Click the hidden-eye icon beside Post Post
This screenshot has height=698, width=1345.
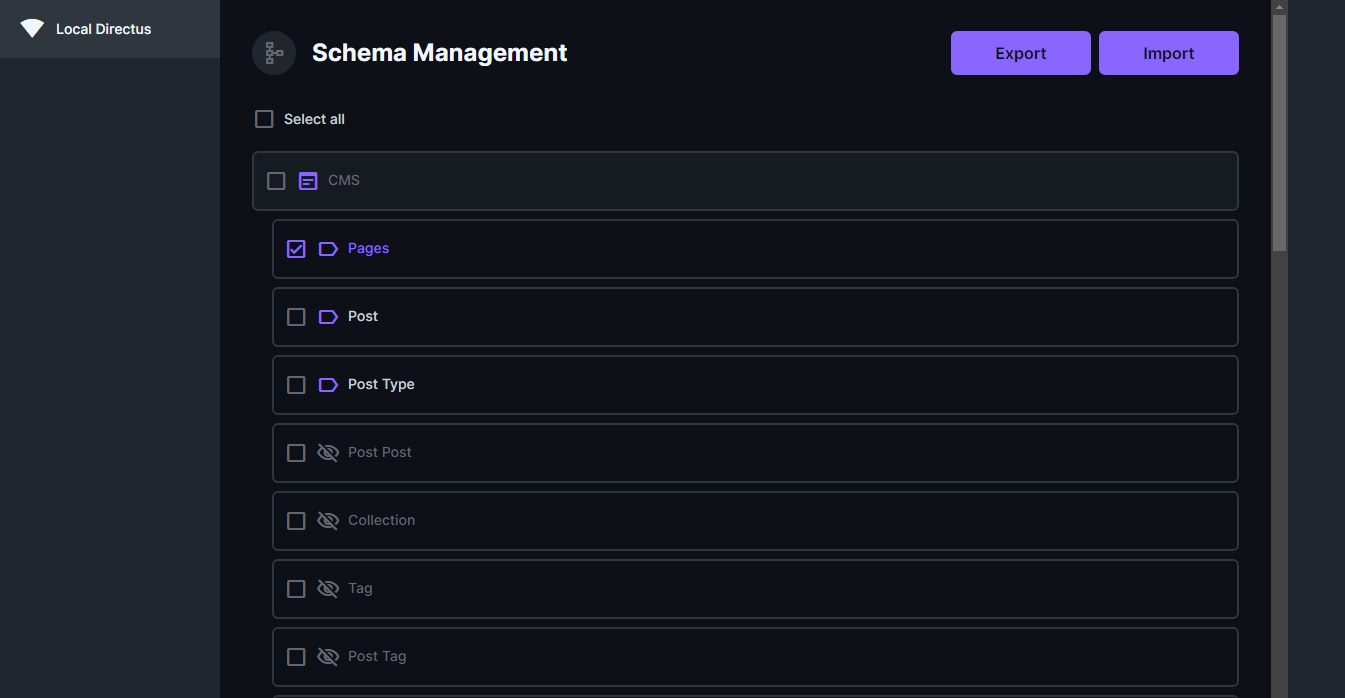click(328, 453)
